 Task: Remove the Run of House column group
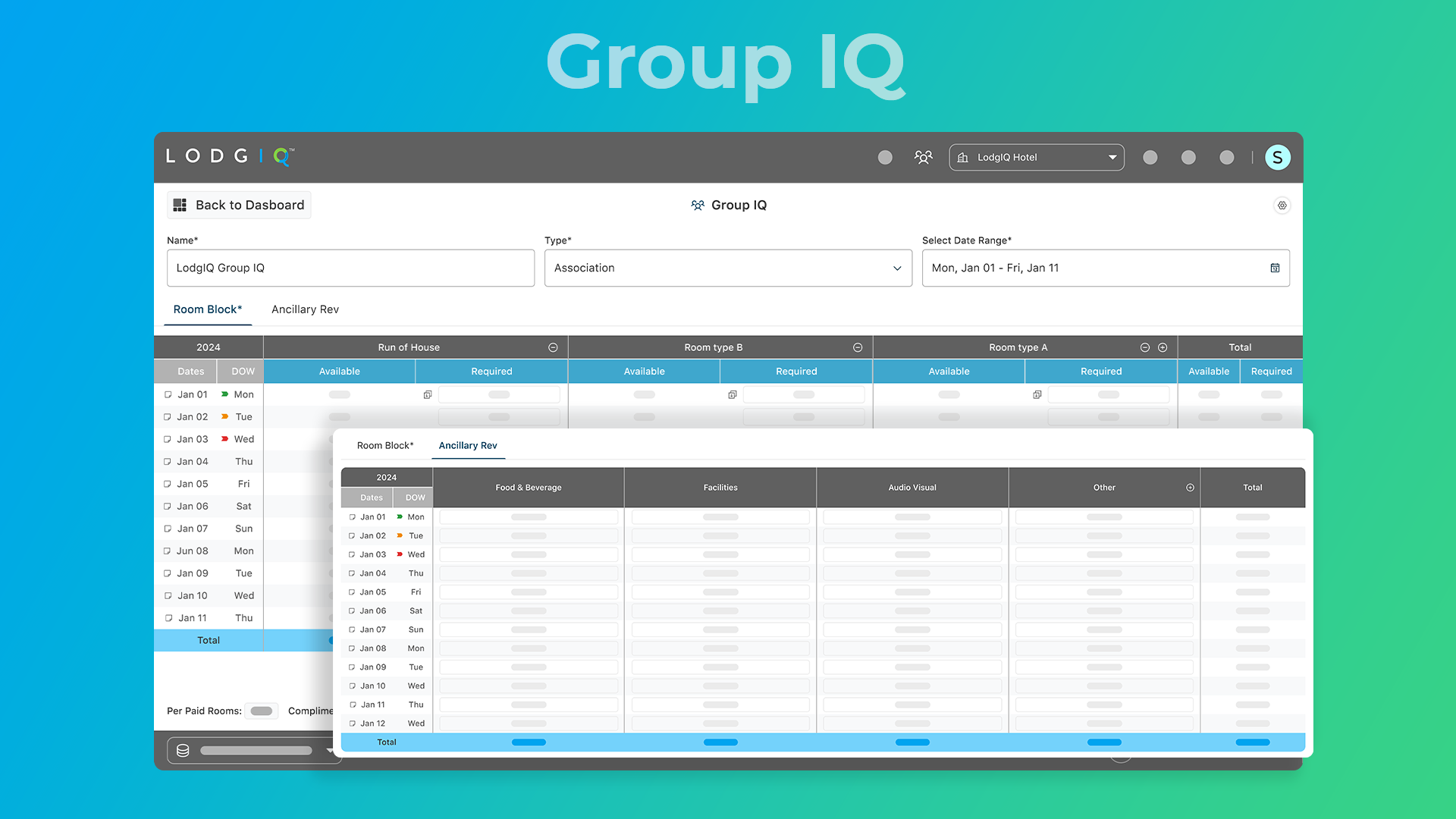553,347
